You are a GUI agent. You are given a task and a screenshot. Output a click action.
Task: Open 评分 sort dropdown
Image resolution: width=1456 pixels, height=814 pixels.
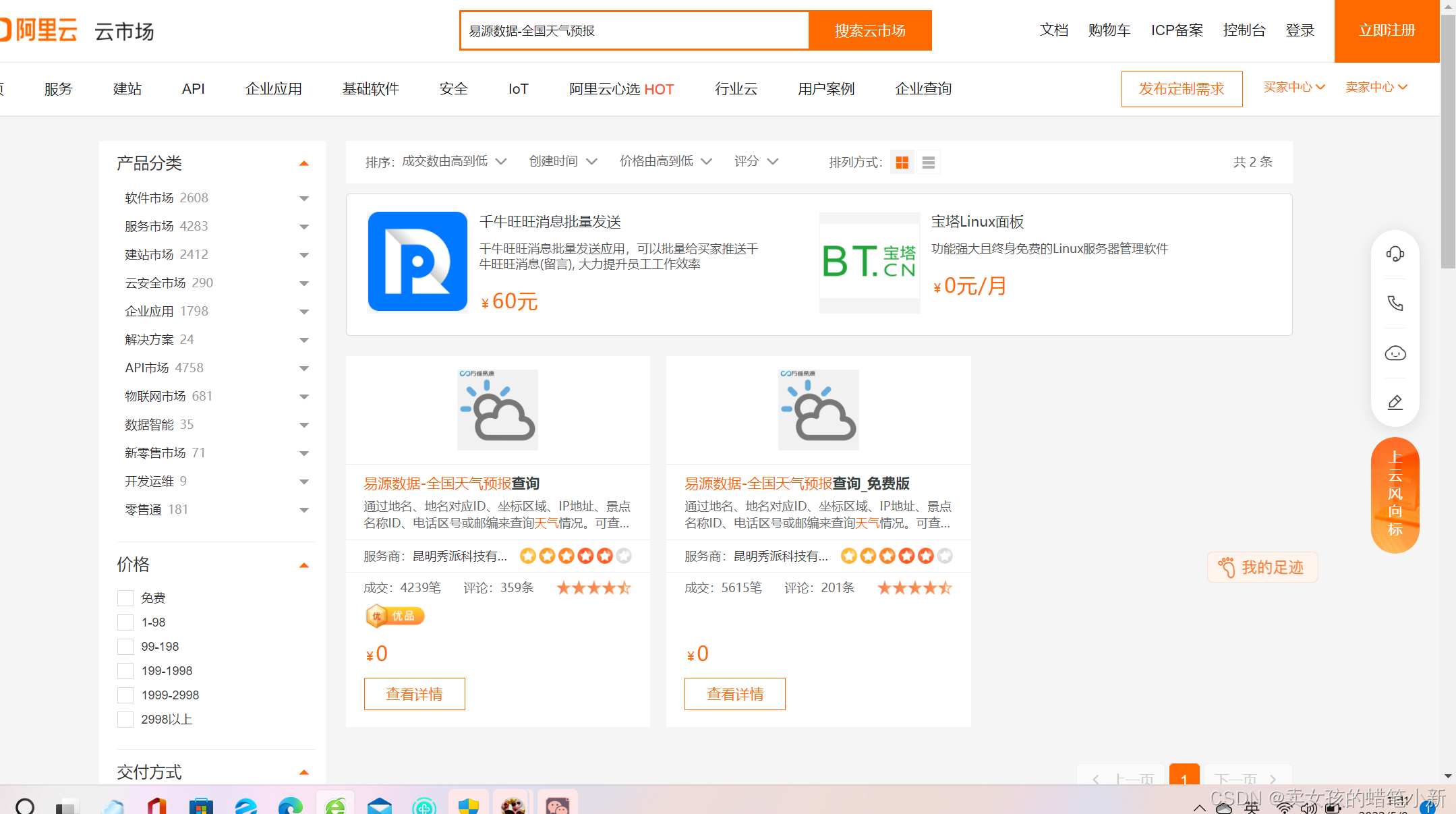tap(756, 161)
